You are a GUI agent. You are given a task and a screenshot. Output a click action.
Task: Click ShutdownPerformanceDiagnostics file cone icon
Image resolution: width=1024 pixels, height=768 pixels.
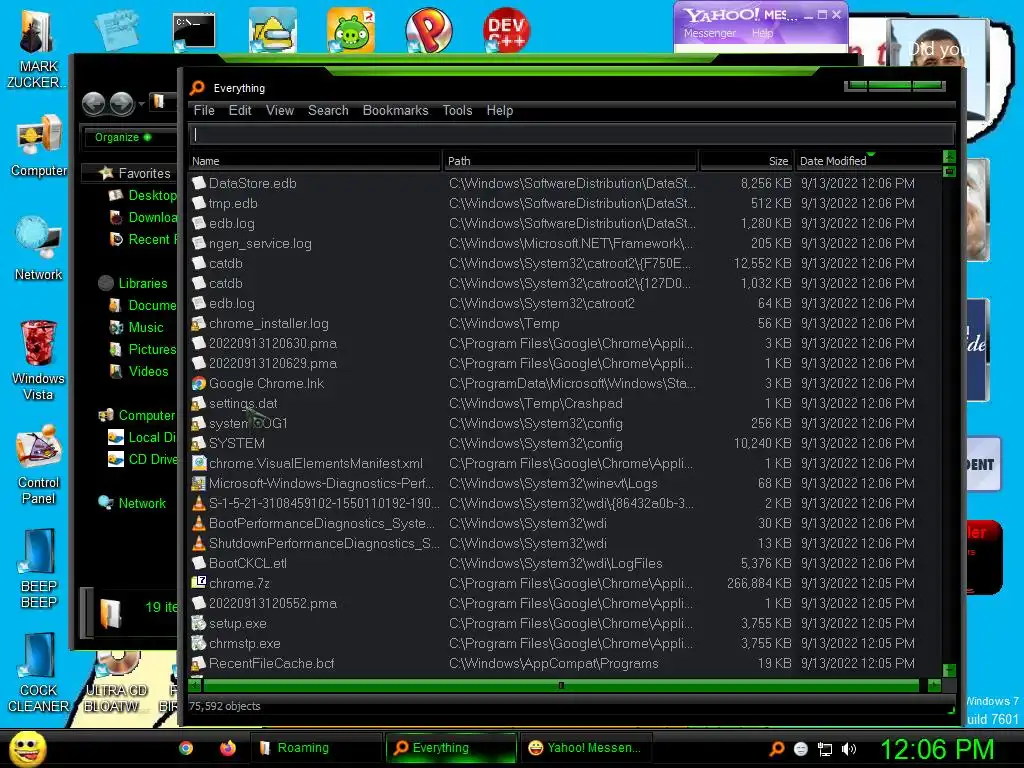tap(199, 543)
